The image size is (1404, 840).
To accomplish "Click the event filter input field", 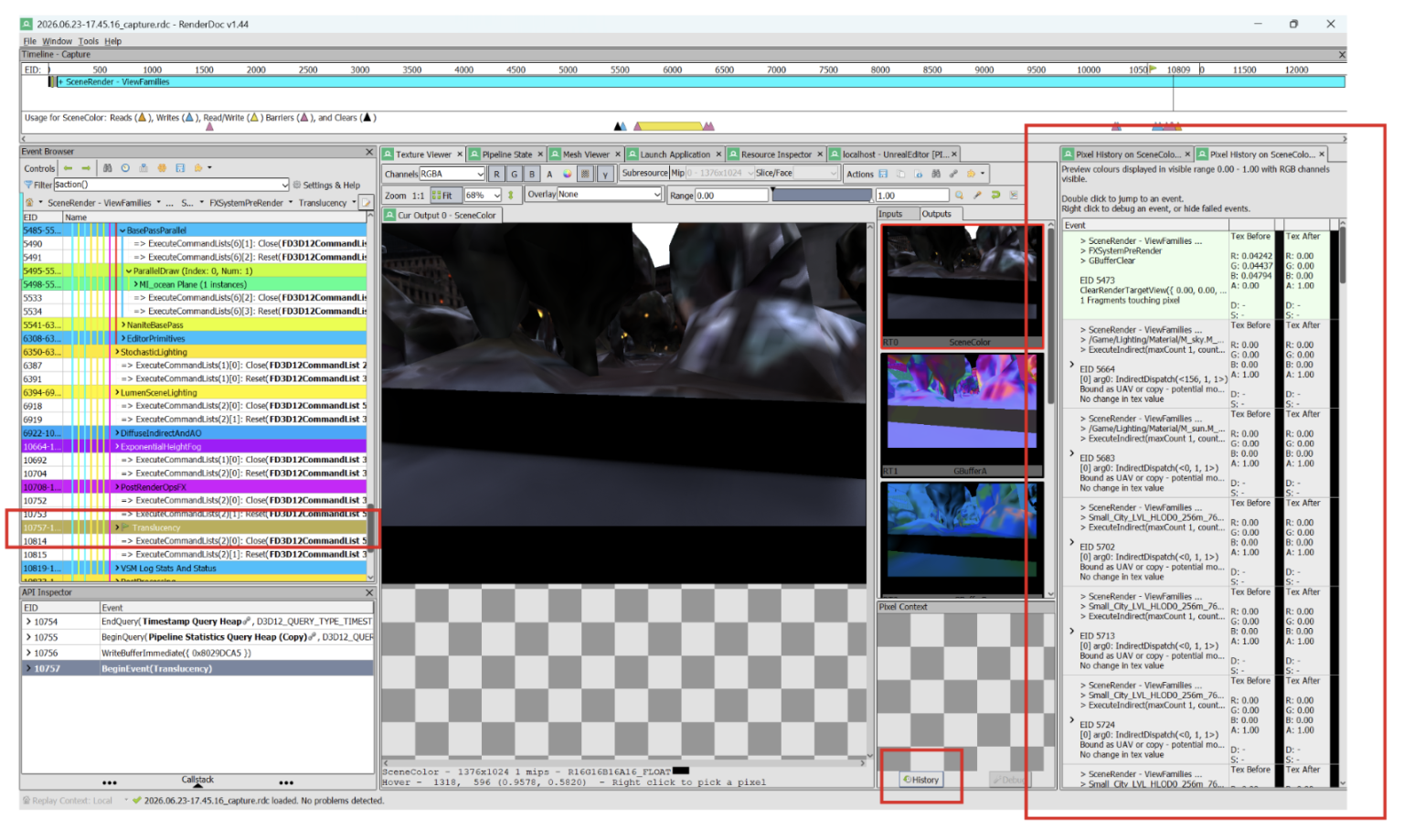I will tap(171, 185).
